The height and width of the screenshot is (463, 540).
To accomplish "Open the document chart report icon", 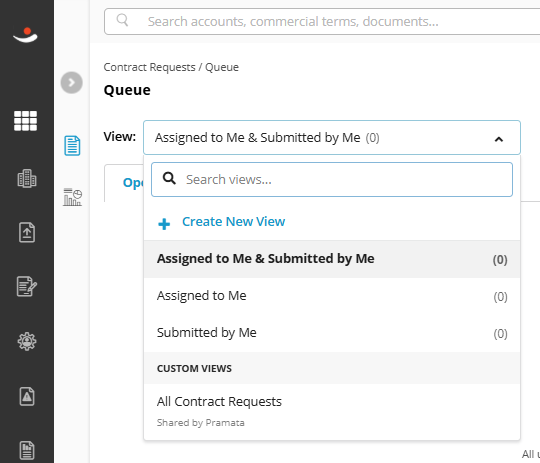I will tap(27, 450).
